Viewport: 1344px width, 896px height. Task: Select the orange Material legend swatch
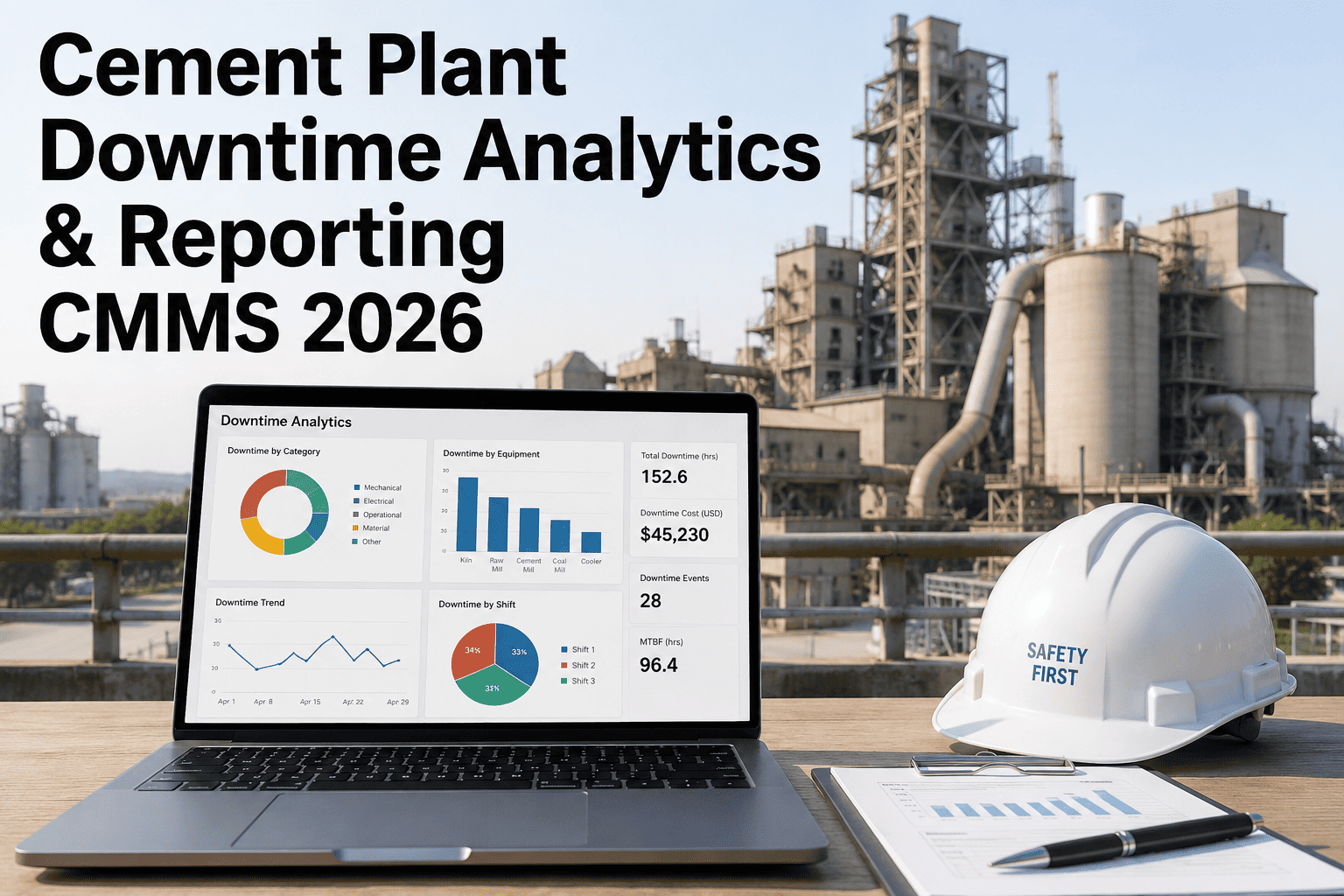click(355, 528)
